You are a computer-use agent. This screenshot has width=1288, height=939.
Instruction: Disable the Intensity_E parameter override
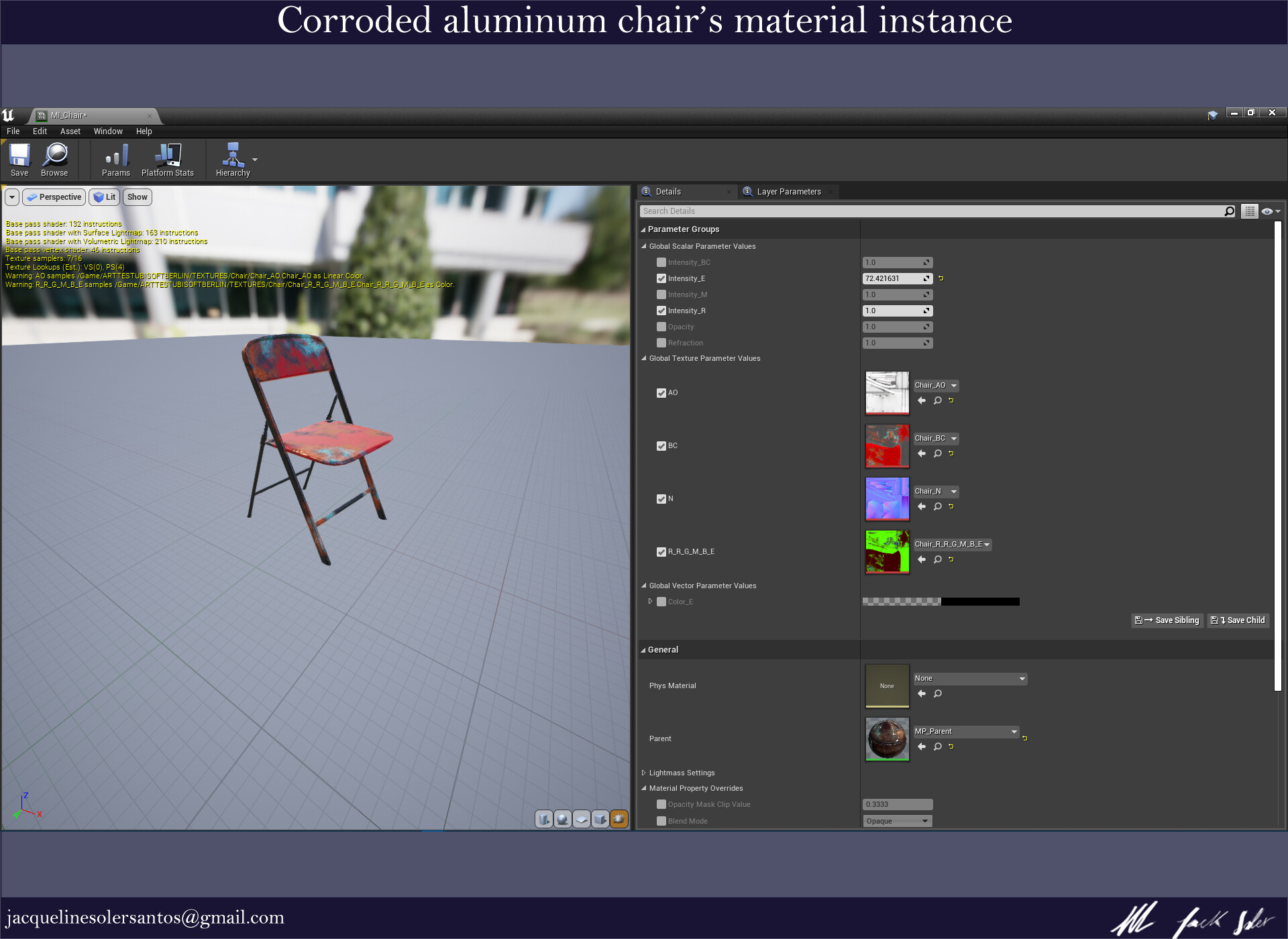661,278
